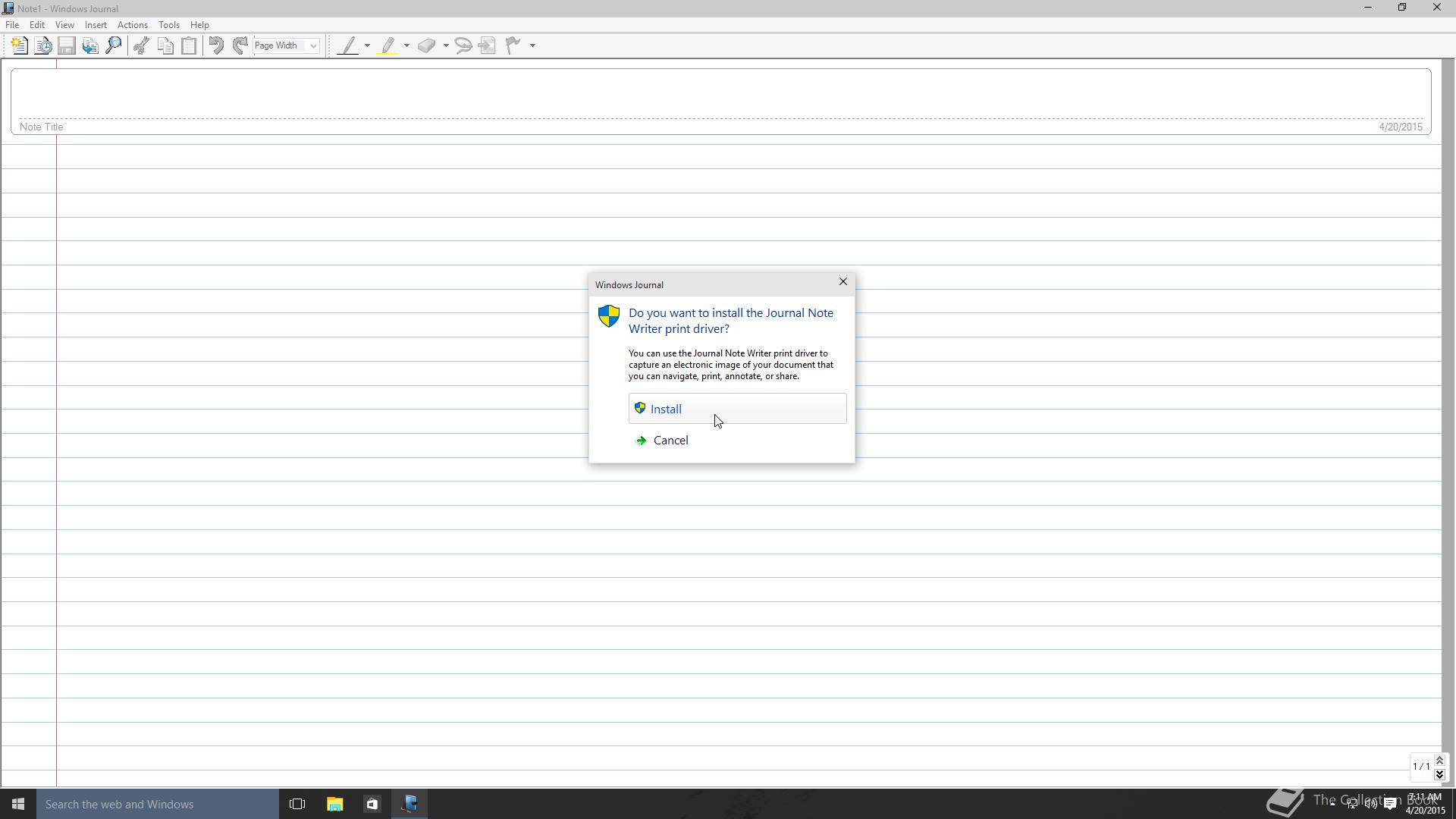Select the Pen tool
Screen dimensions: 1456x819
click(347, 45)
